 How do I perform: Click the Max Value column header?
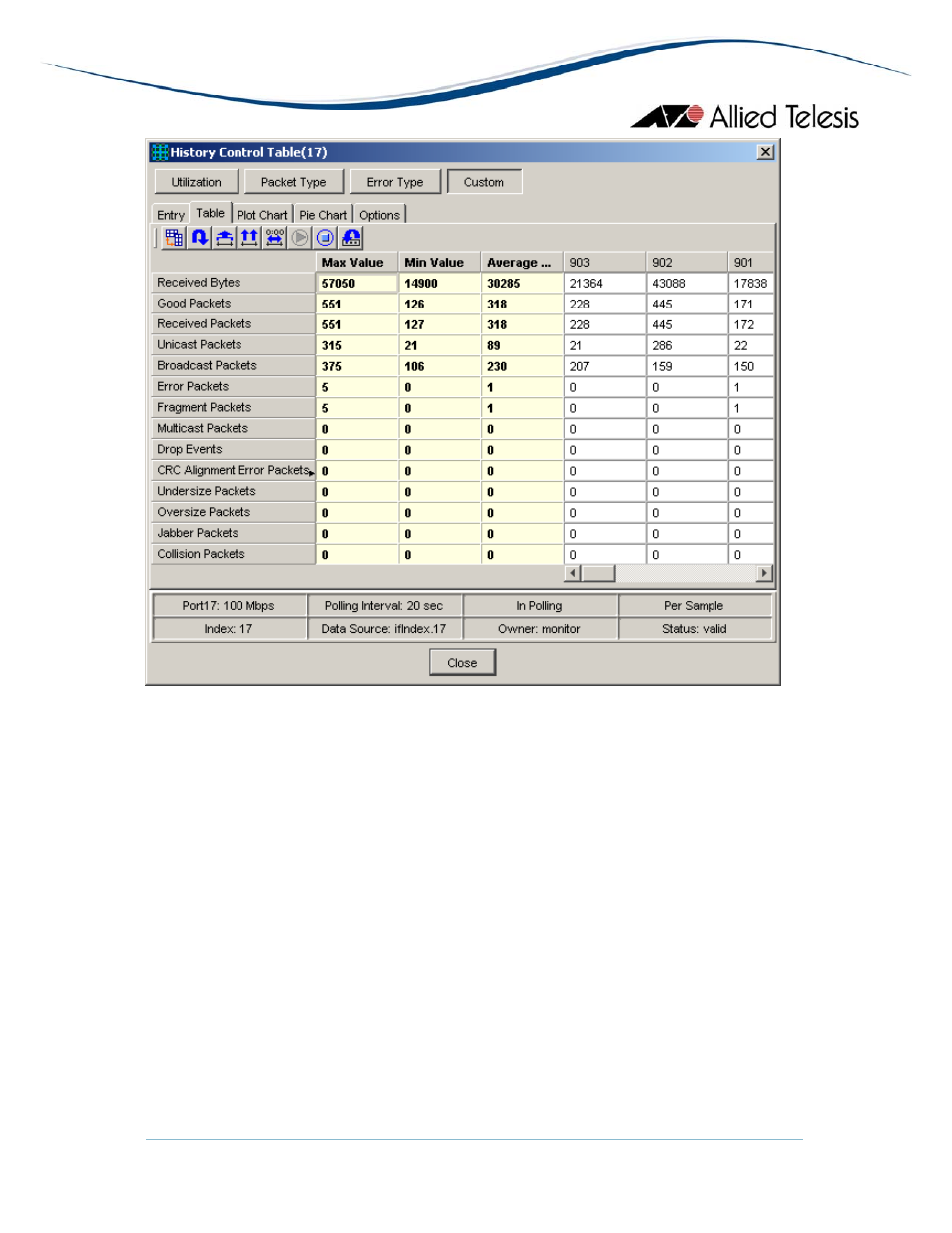pos(357,263)
